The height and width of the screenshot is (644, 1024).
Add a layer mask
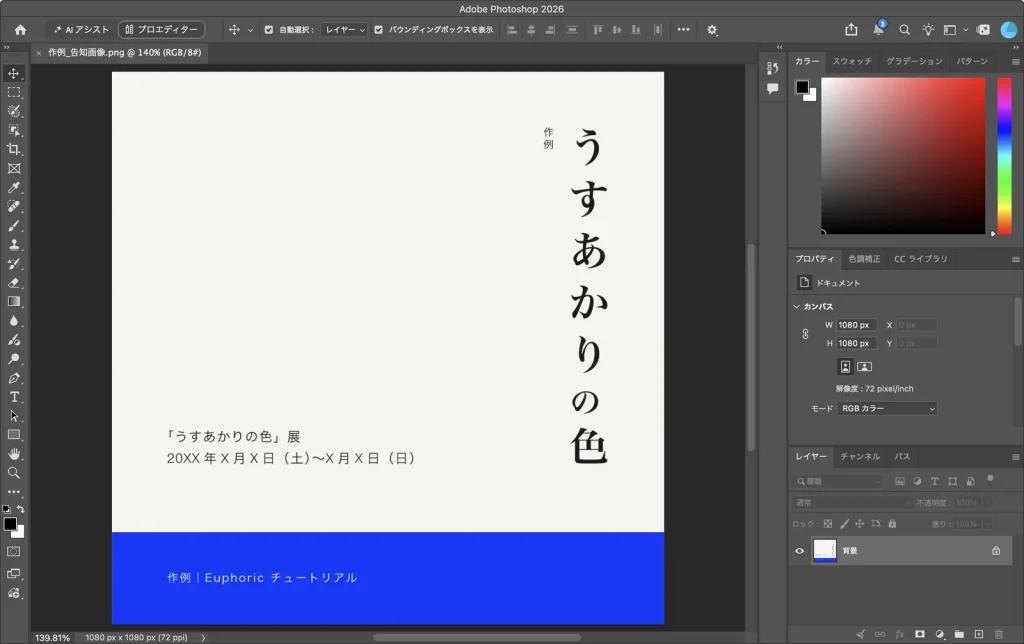(920, 634)
